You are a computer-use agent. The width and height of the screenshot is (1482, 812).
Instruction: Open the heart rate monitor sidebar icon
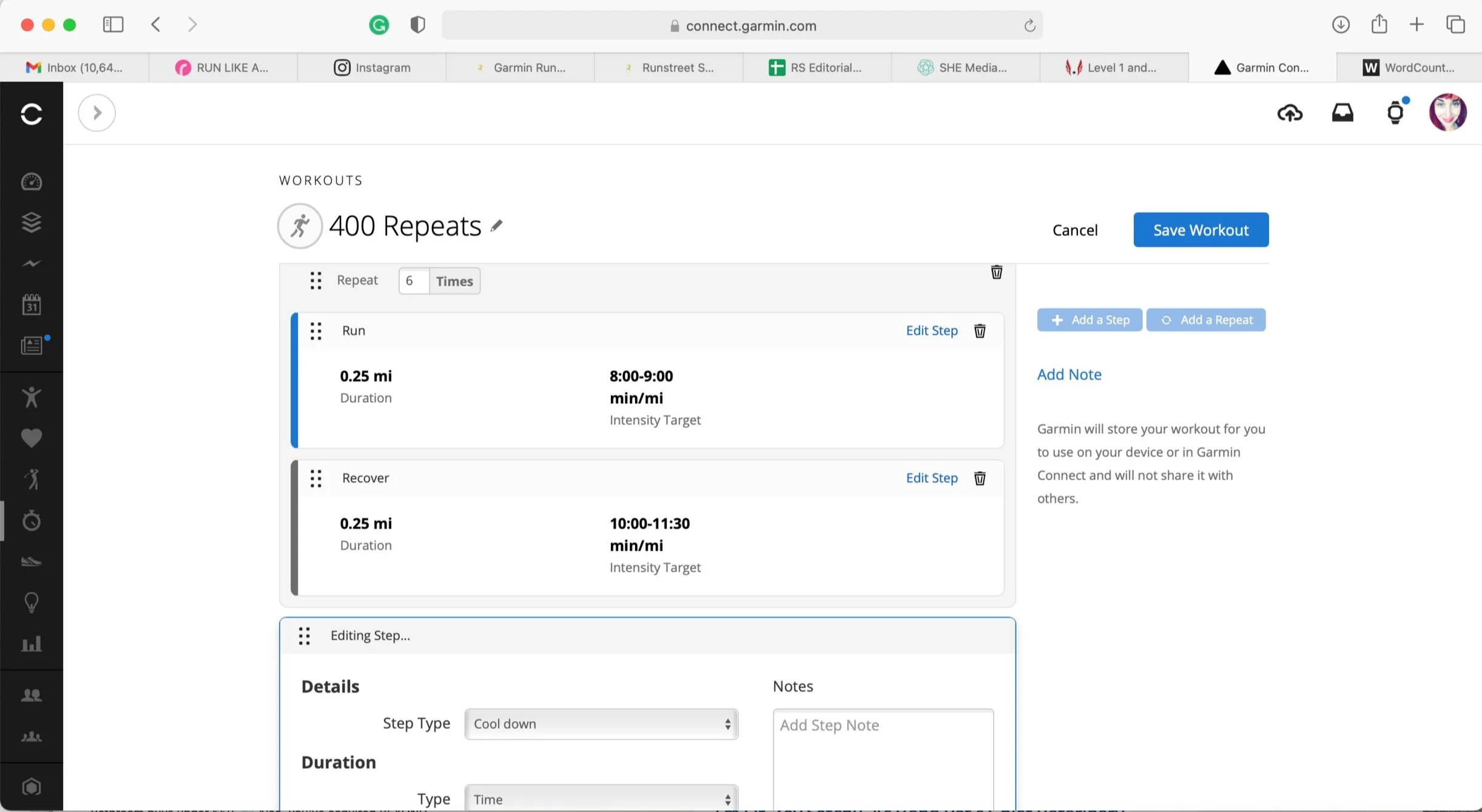[32, 438]
